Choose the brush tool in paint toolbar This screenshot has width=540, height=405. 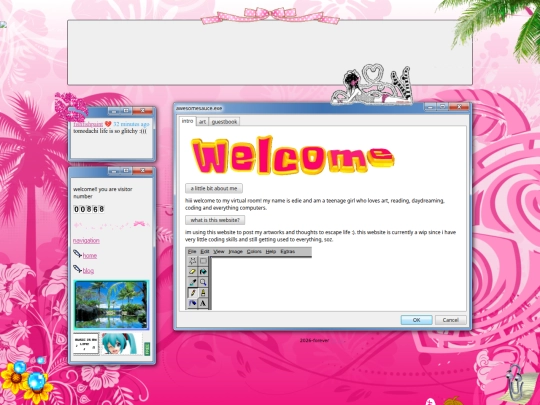(203, 293)
